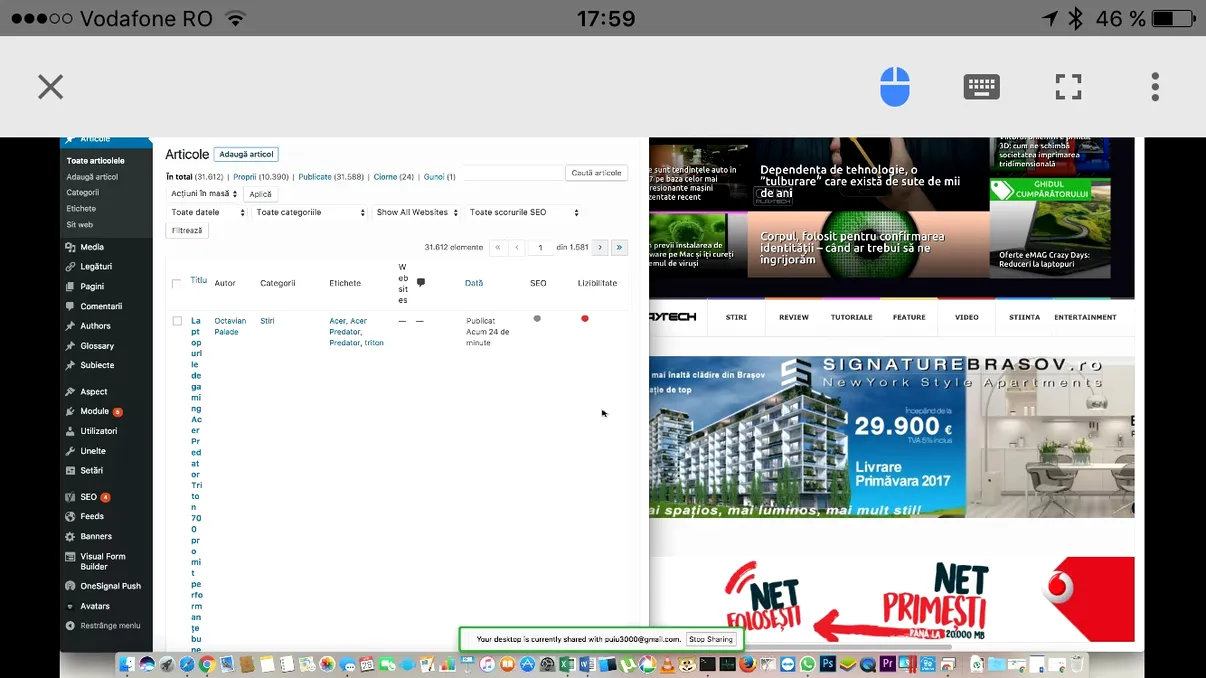Image resolution: width=1206 pixels, height=678 pixels.
Task: Click the Setări settings icon in sidebar
Action: (70, 471)
